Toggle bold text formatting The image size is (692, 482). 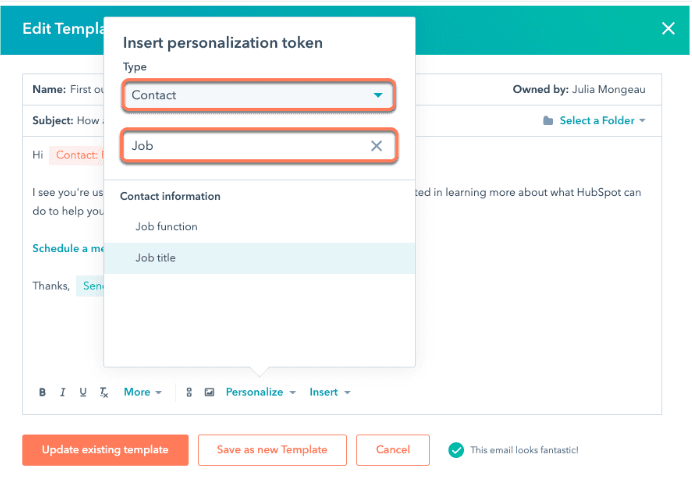coord(42,393)
